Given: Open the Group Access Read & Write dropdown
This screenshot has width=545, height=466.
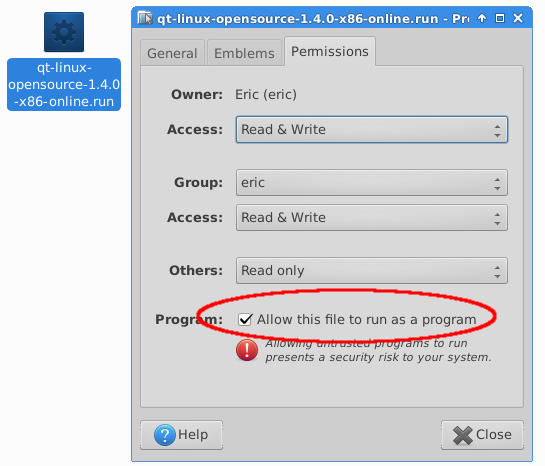Looking at the screenshot, I should click(x=372, y=218).
